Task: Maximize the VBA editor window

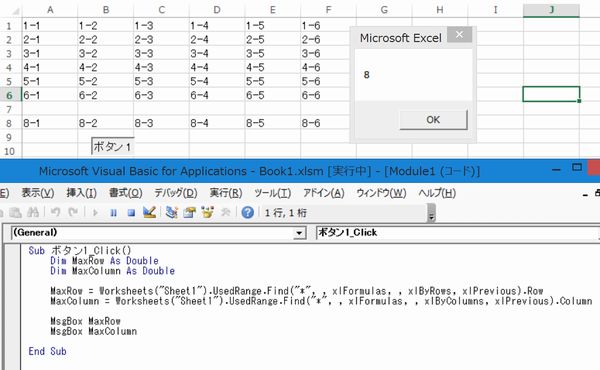Action: coord(577,168)
